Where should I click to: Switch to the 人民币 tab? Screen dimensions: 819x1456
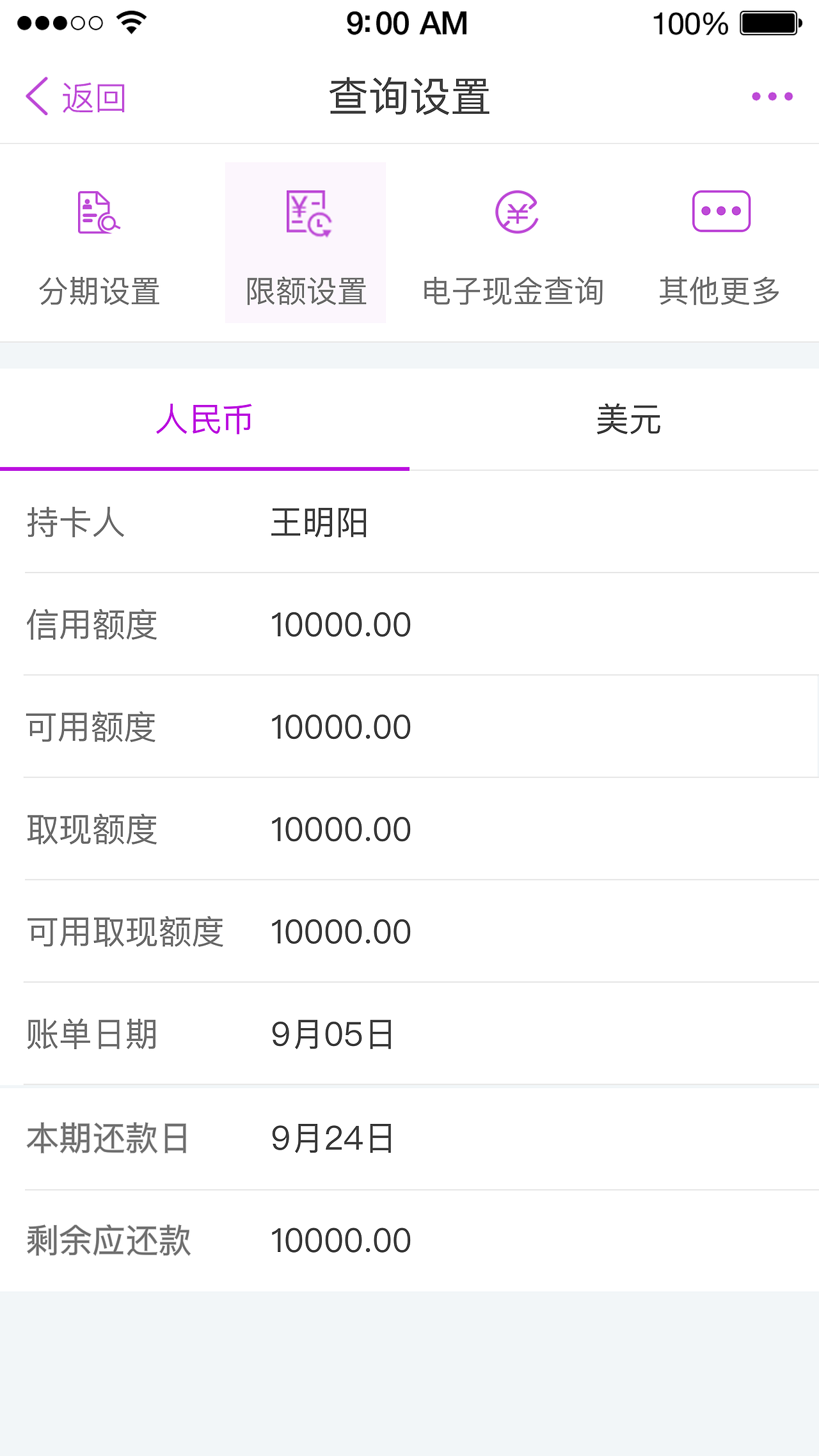click(205, 420)
